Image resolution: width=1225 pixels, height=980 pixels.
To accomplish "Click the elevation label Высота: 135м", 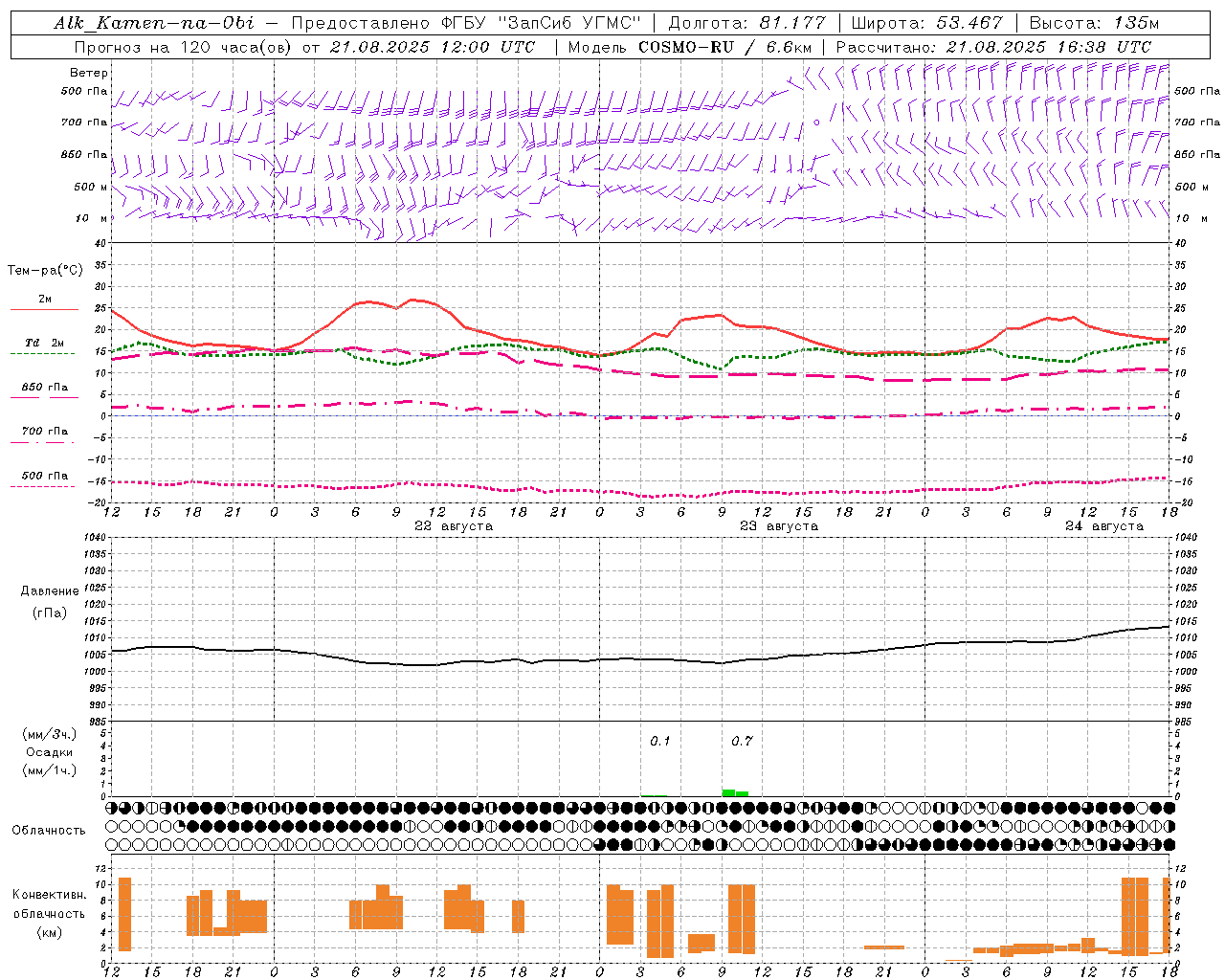I will (1094, 23).
